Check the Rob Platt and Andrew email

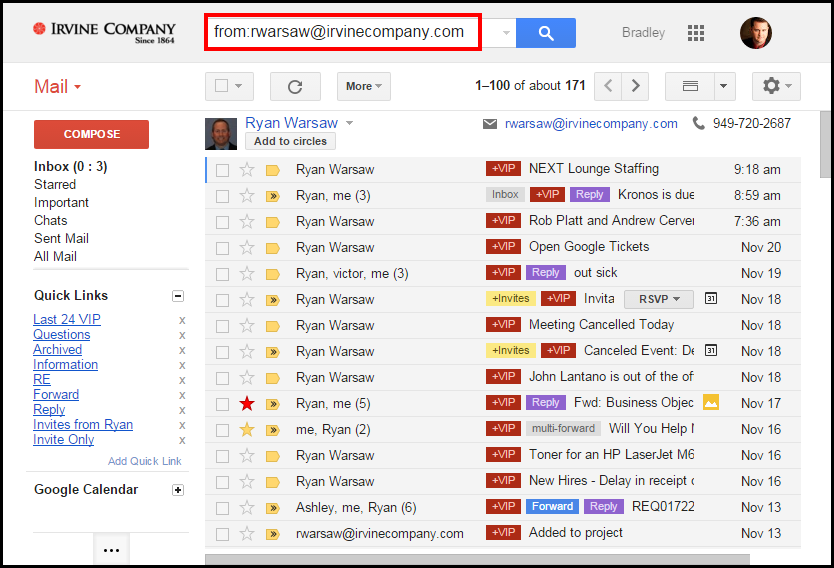pyautogui.click(x=222, y=222)
